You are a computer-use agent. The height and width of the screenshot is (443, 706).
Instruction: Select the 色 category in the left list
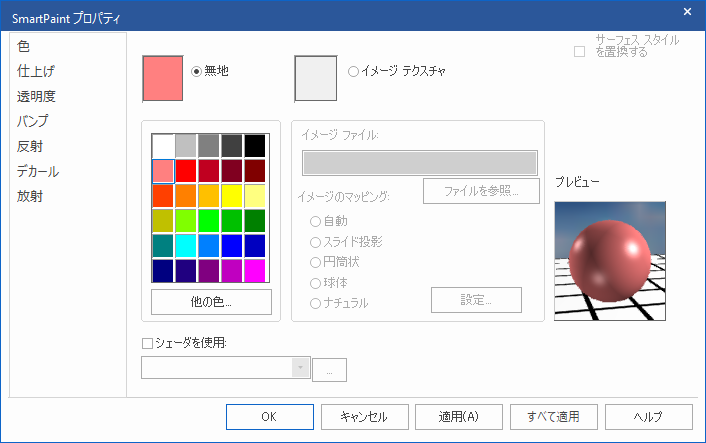pyautogui.click(x=23, y=46)
